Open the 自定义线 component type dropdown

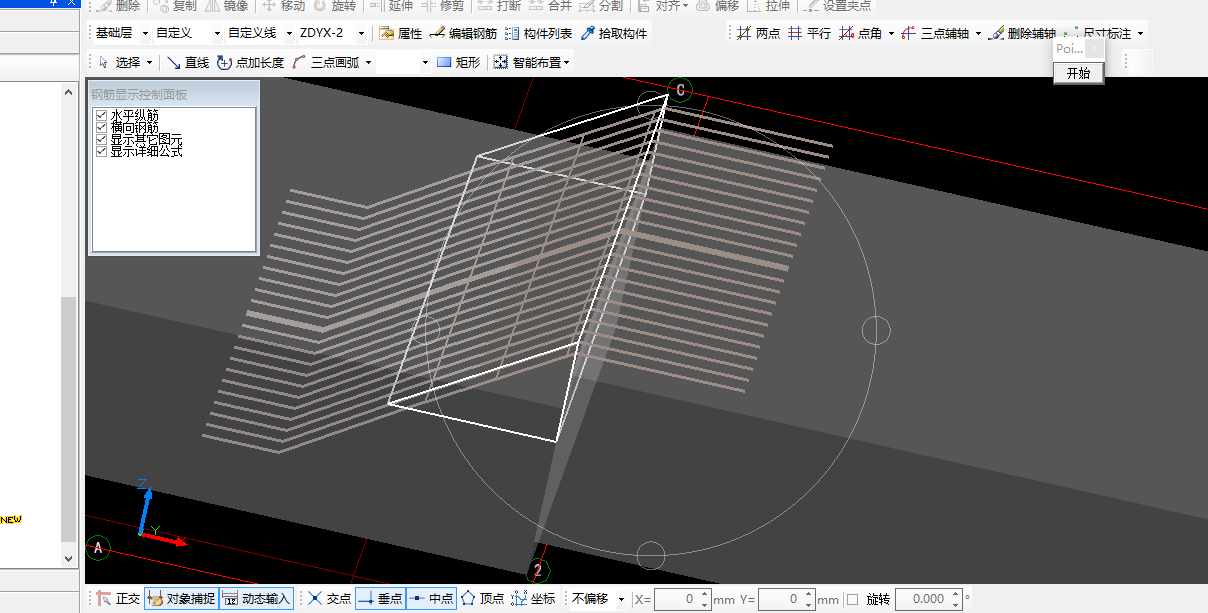[289, 33]
